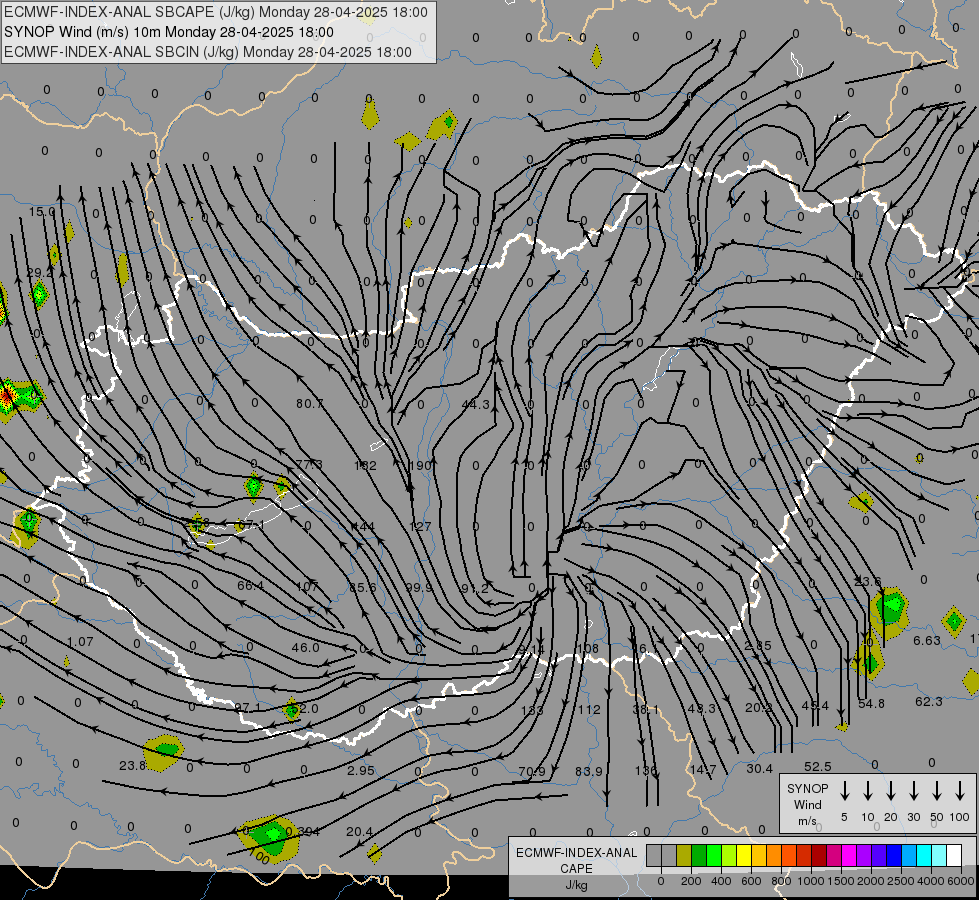The width and height of the screenshot is (979, 900).
Task: Click the wind legend arrow above 100
Action: [960, 791]
